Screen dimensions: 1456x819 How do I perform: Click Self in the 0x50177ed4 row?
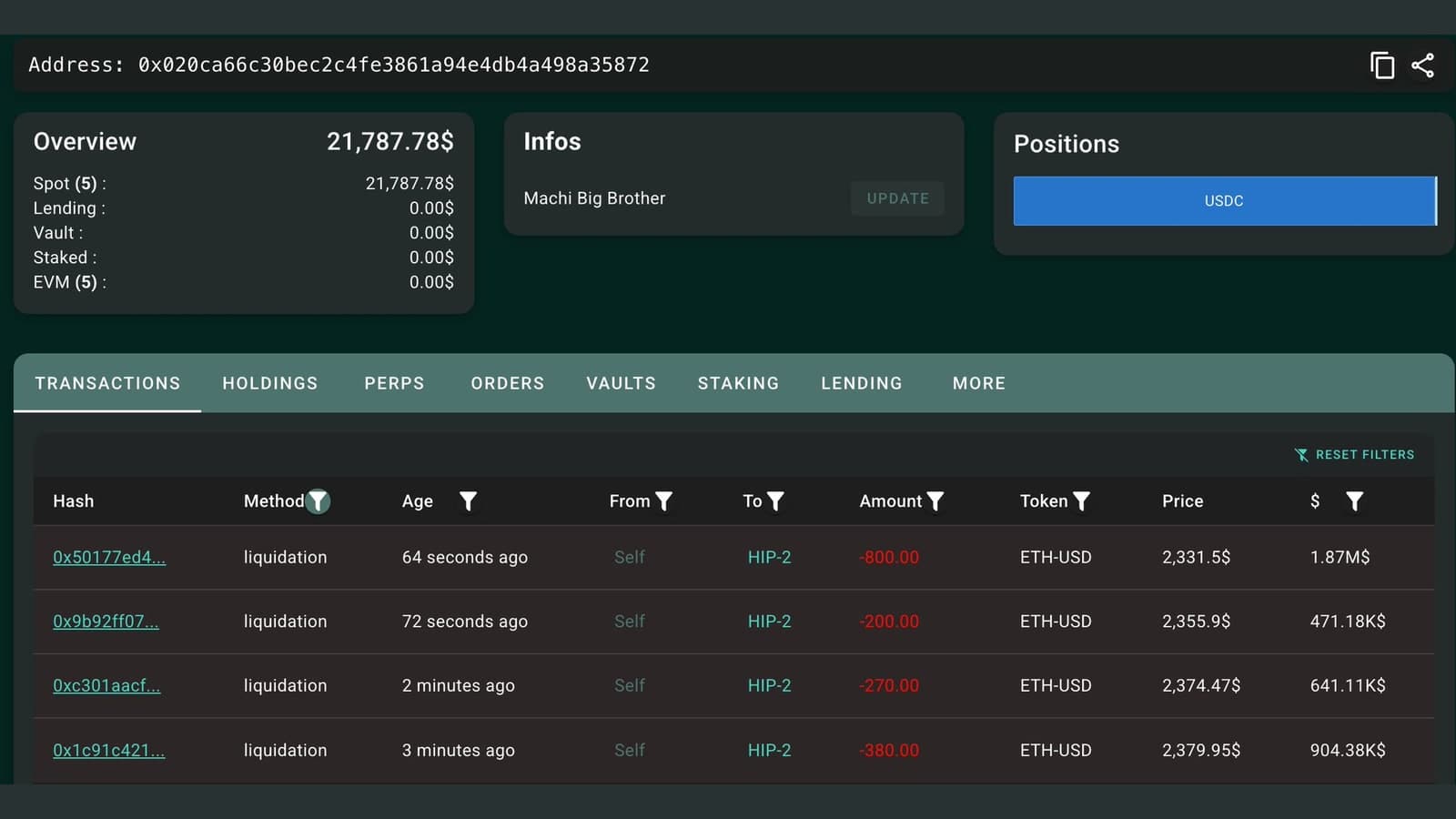point(629,557)
